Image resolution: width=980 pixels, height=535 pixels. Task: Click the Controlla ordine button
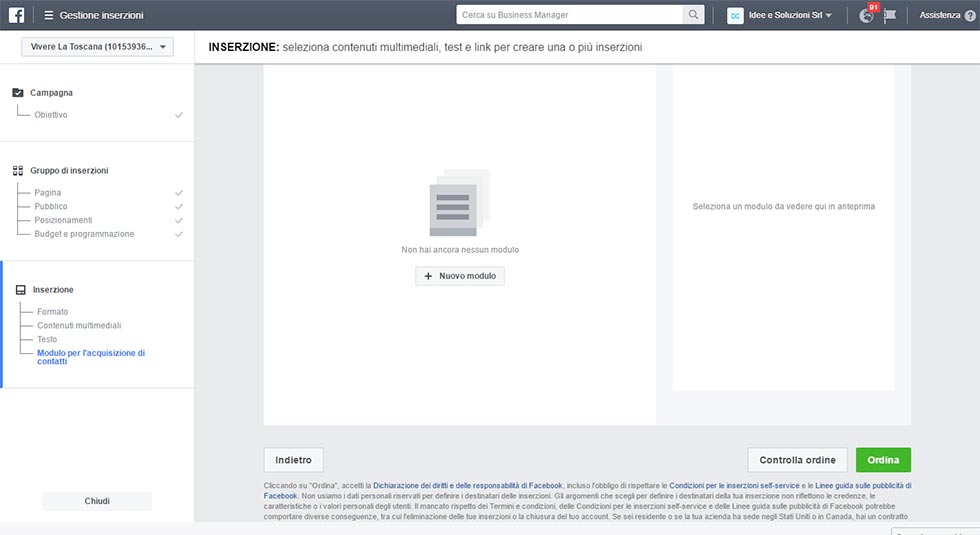(798, 460)
